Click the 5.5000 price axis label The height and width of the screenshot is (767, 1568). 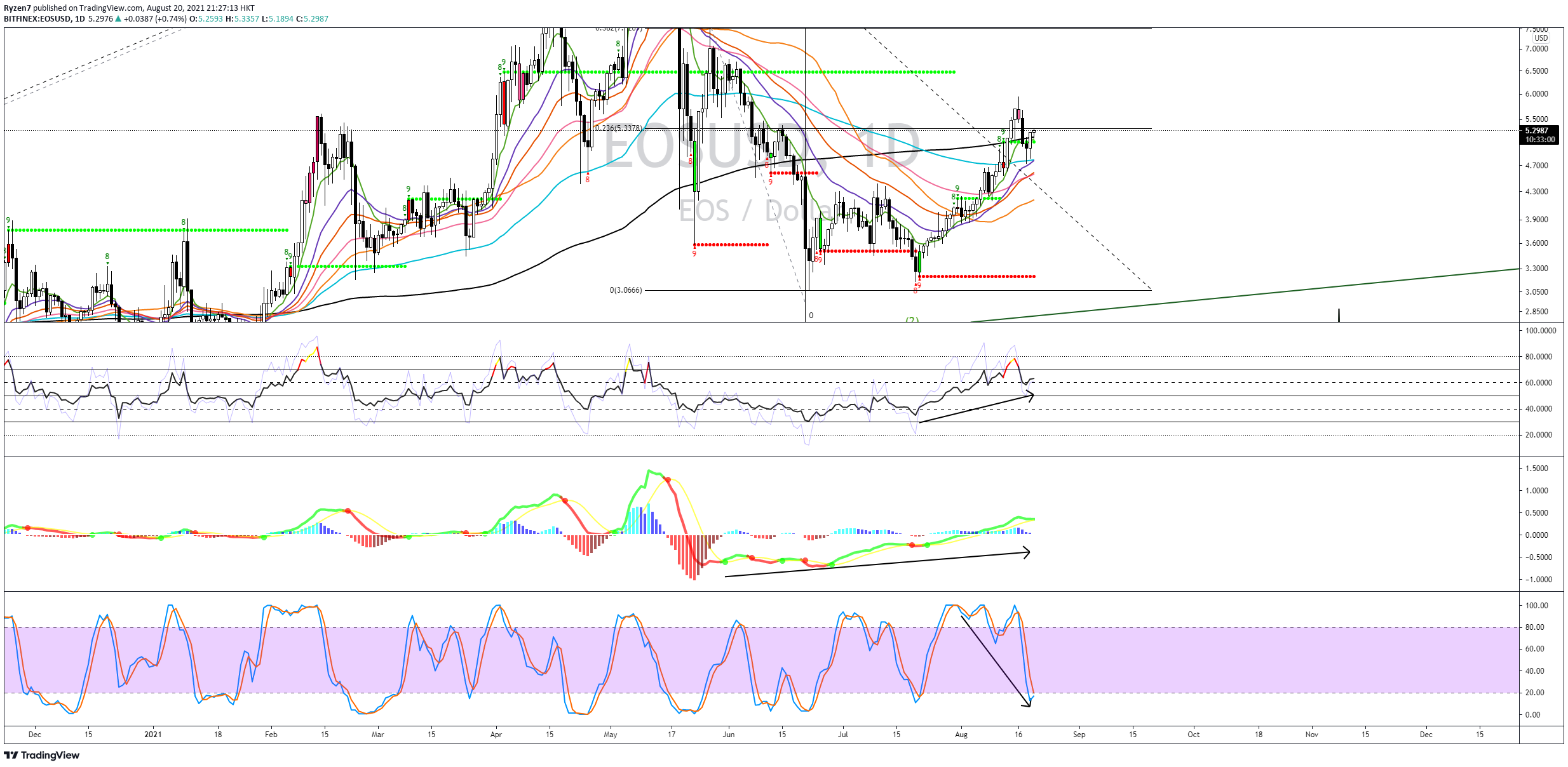coord(1537,119)
